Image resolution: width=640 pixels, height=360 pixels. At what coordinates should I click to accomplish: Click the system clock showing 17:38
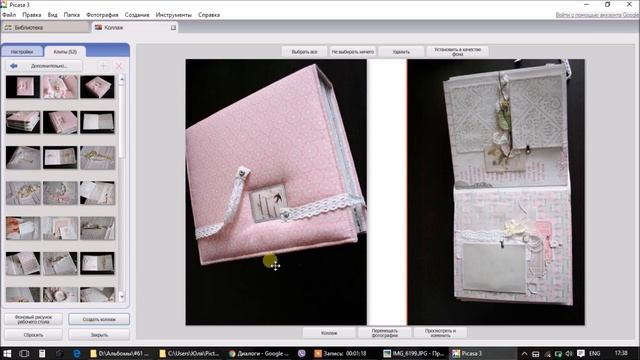pos(621,353)
